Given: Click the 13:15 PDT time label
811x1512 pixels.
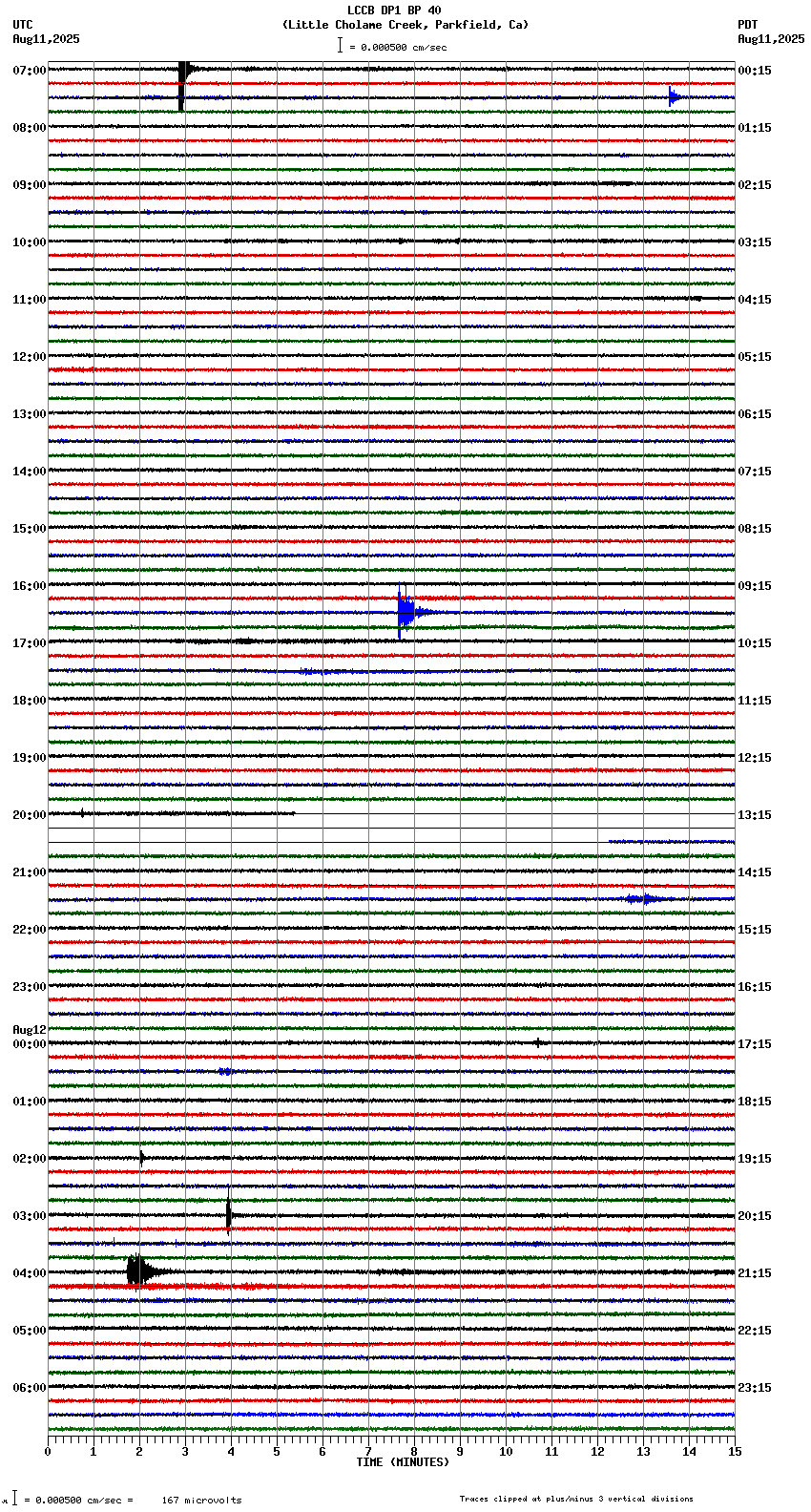Looking at the screenshot, I should [755, 815].
